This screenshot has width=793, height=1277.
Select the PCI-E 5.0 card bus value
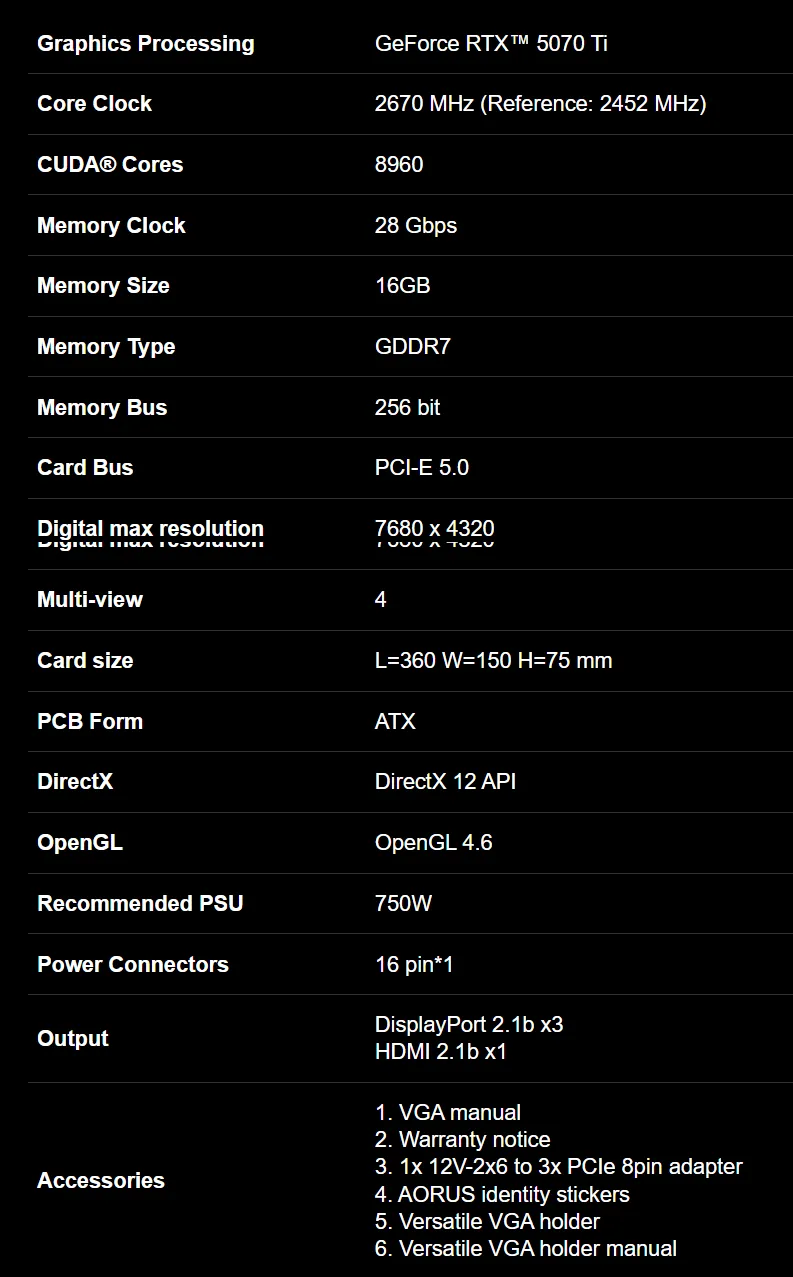pyautogui.click(x=422, y=468)
